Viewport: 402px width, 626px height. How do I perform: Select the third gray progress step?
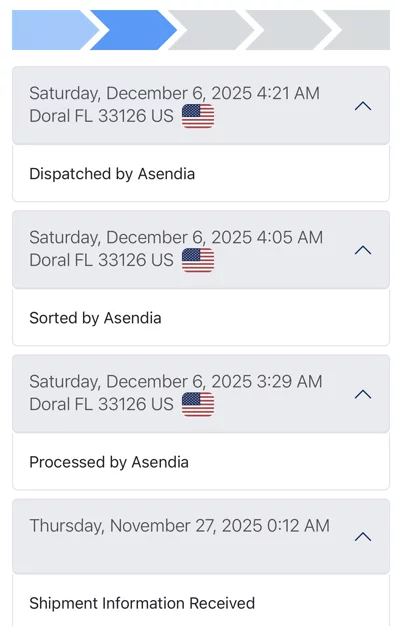212,30
